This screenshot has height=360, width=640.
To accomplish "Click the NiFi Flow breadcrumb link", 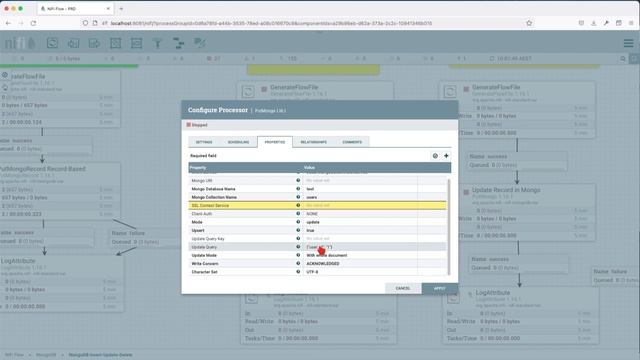I will [14, 355].
